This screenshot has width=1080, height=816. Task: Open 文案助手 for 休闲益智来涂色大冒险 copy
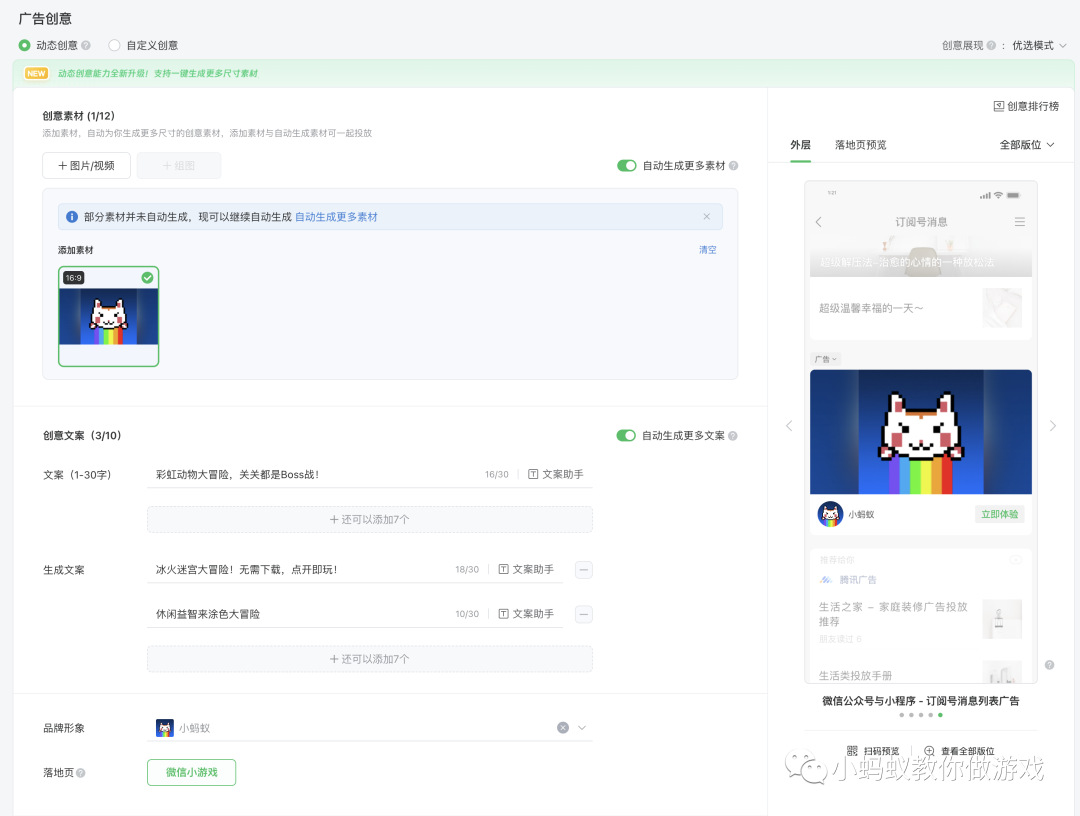click(526, 614)
